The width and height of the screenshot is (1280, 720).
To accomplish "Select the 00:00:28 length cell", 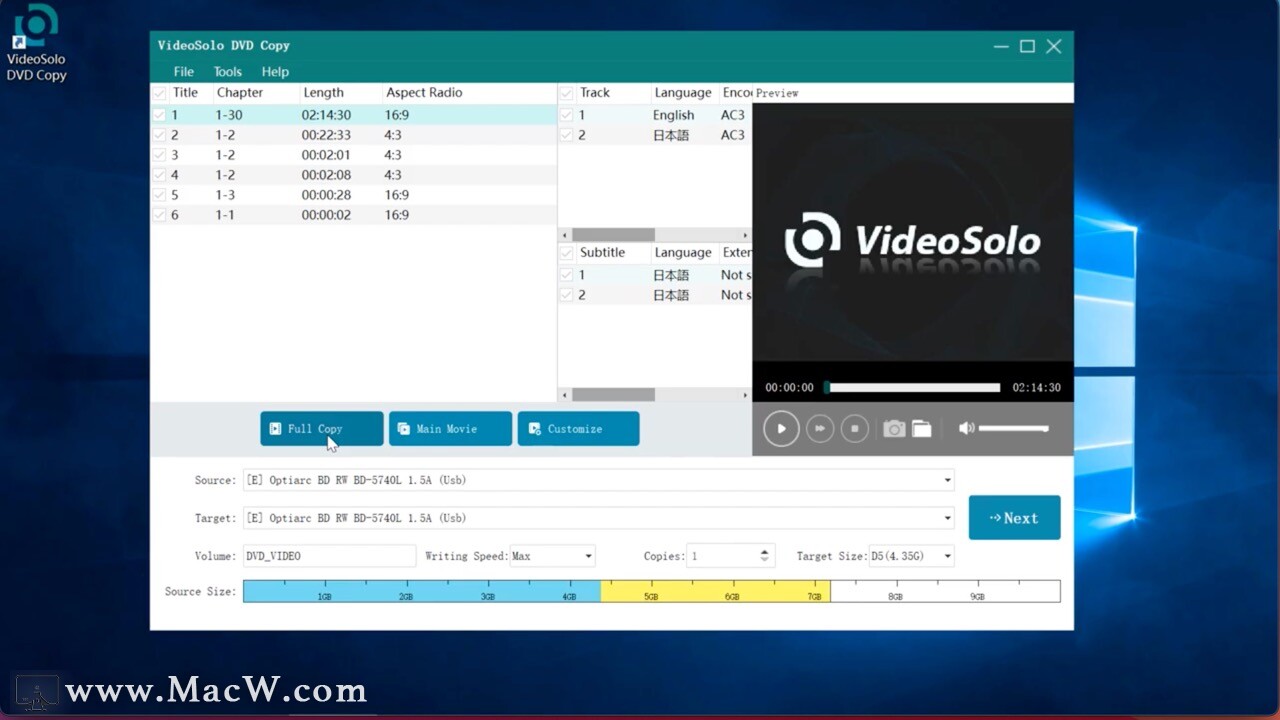I will coord(326,195).
